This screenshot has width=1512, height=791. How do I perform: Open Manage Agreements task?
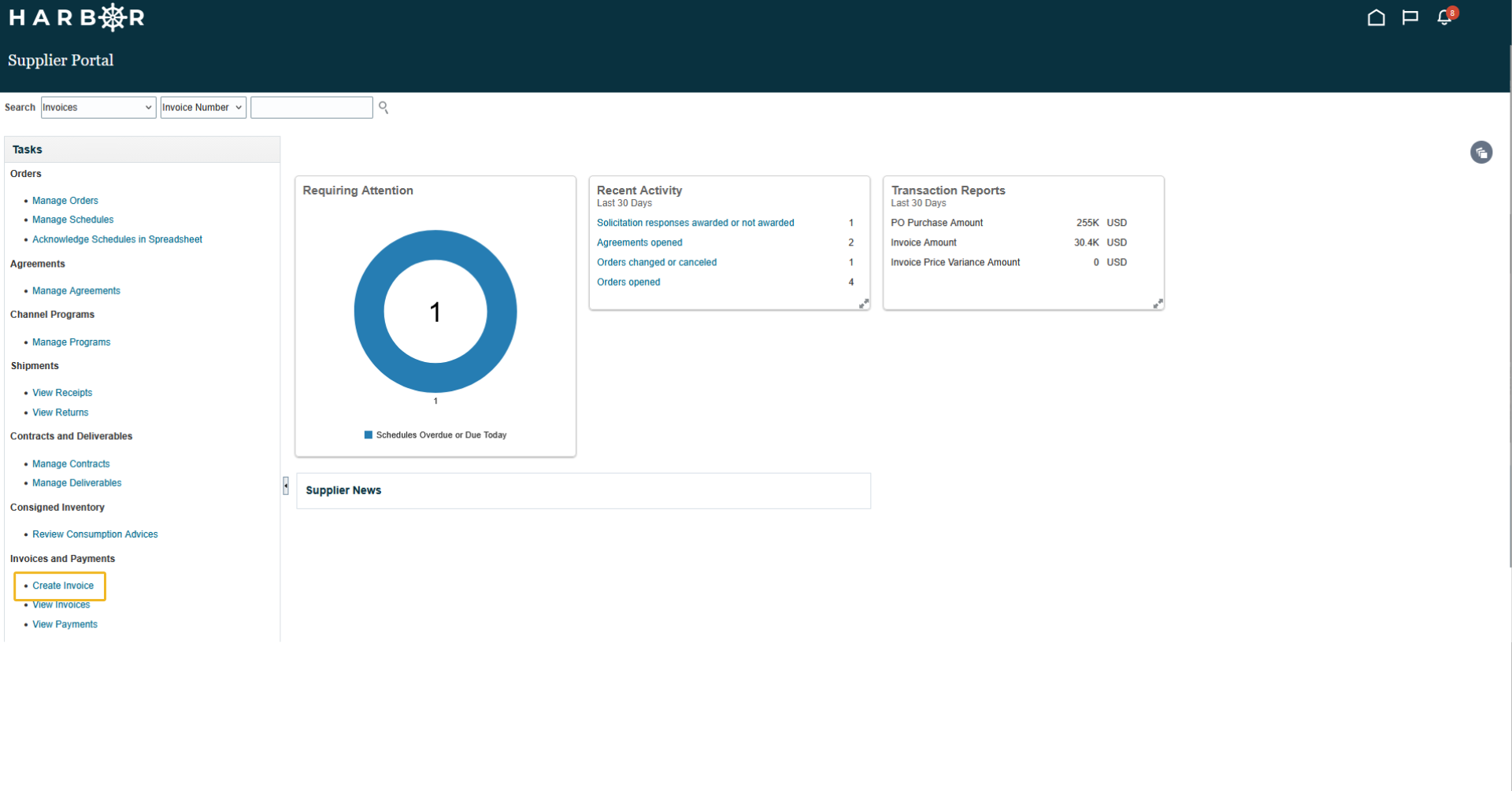[76, 290]
